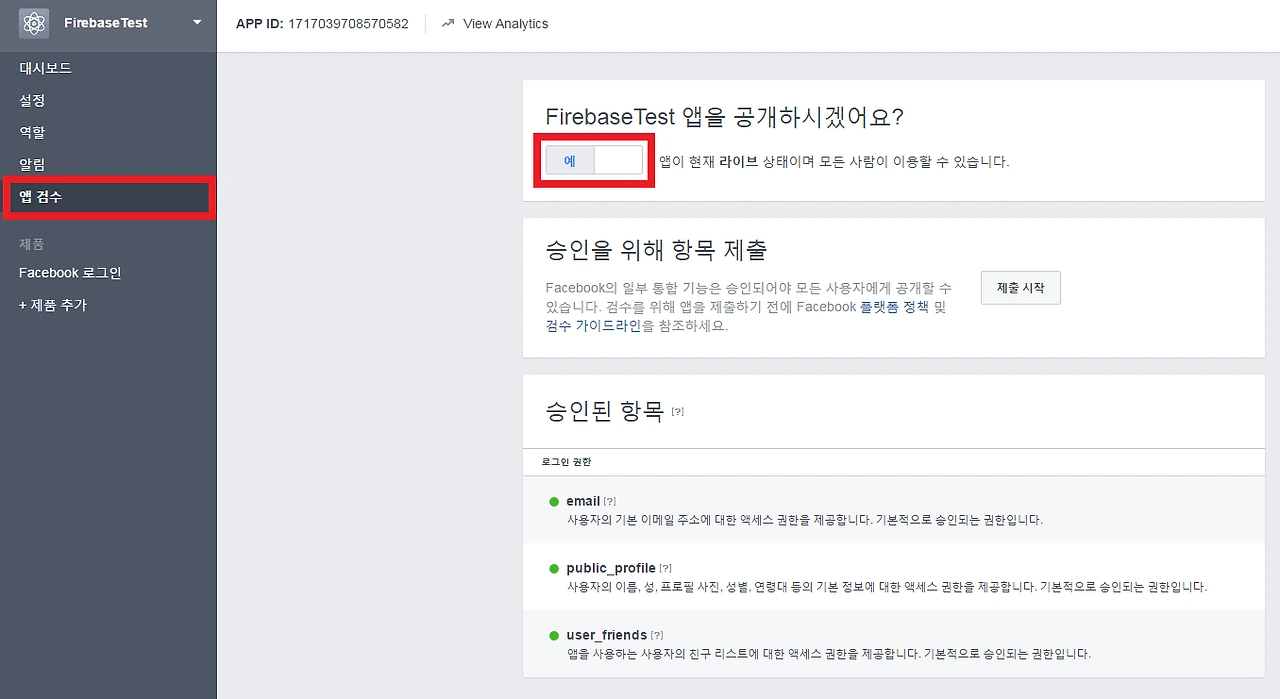This screenshot has height=699, width=1280.
Task: Click the 제출 시작 button
Action: (1020, 287)
